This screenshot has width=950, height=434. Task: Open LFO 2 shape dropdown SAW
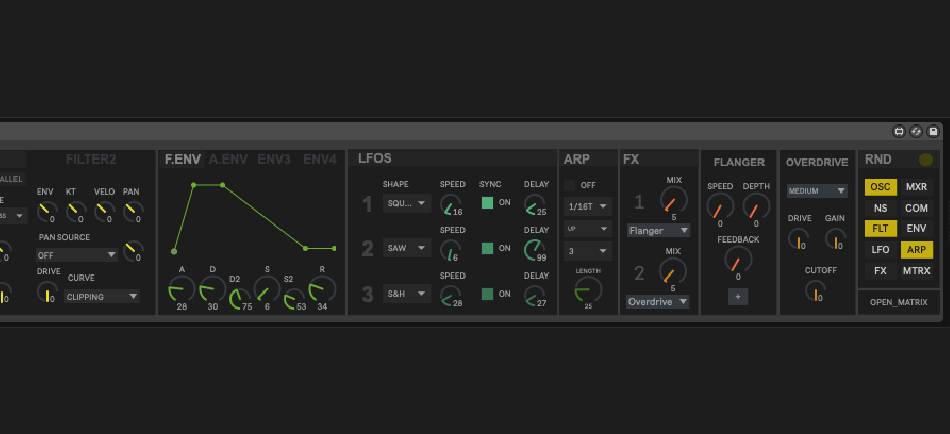407,248
